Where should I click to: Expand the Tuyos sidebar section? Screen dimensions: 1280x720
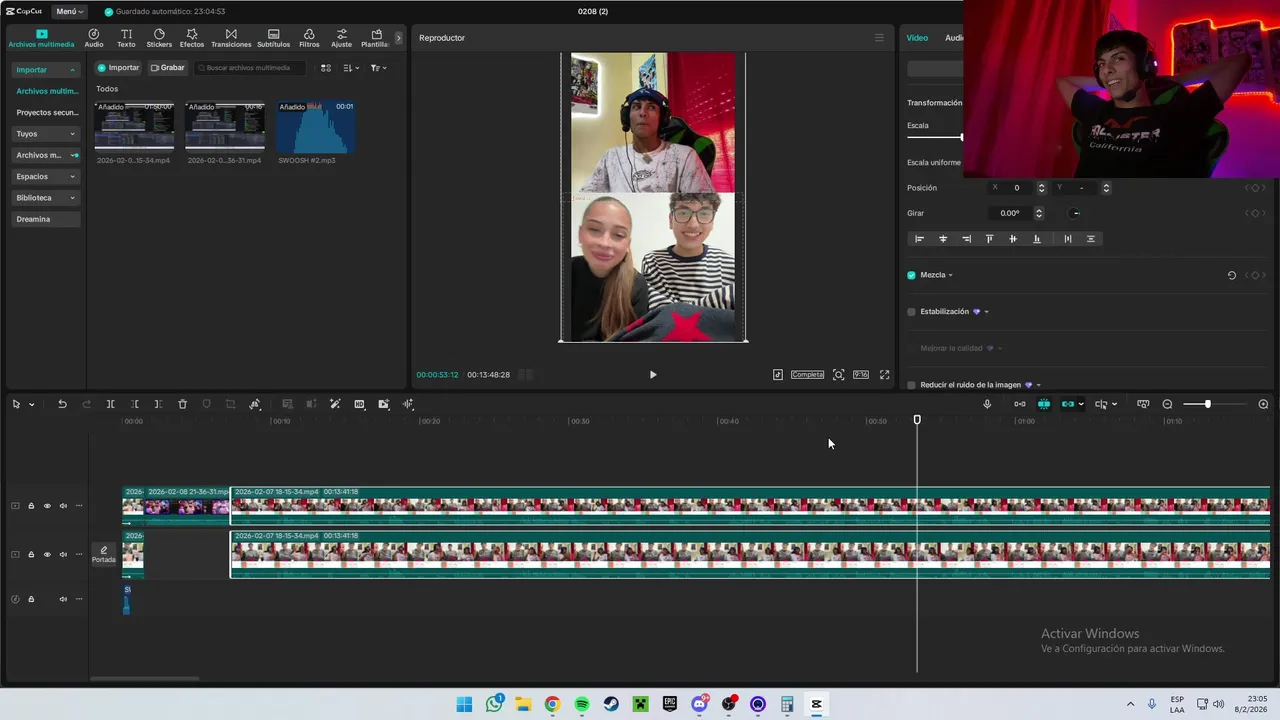(46, 133)
